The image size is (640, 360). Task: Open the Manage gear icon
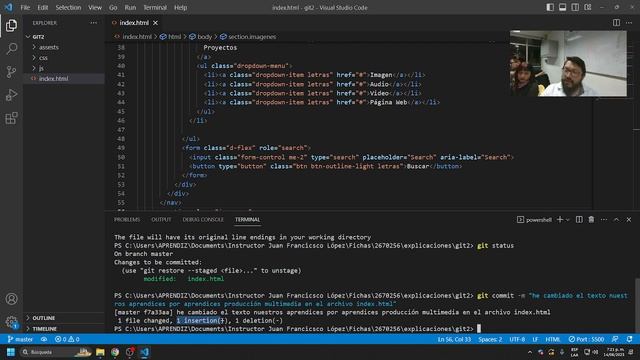11,322
